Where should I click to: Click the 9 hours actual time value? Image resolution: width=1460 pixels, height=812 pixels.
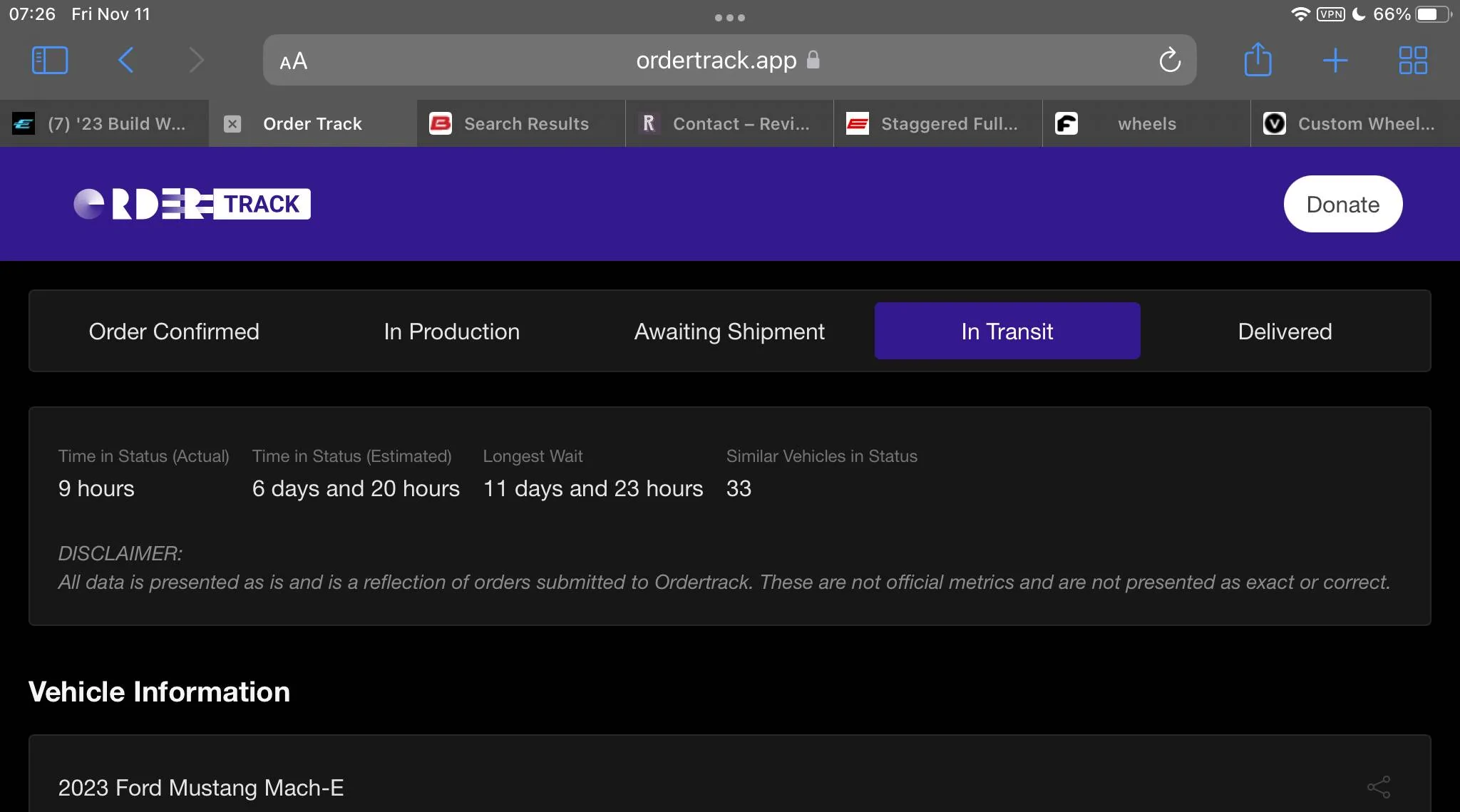point(96,488)
